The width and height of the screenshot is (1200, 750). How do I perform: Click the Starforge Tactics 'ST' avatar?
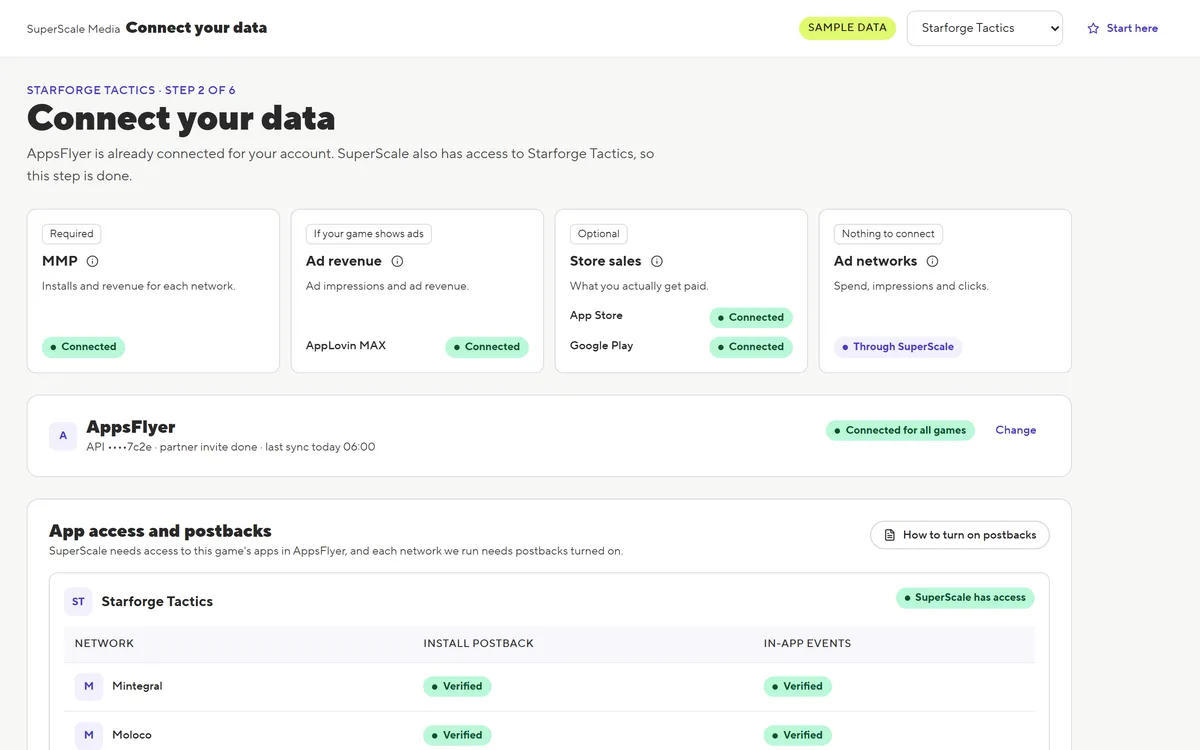point(78,601)
